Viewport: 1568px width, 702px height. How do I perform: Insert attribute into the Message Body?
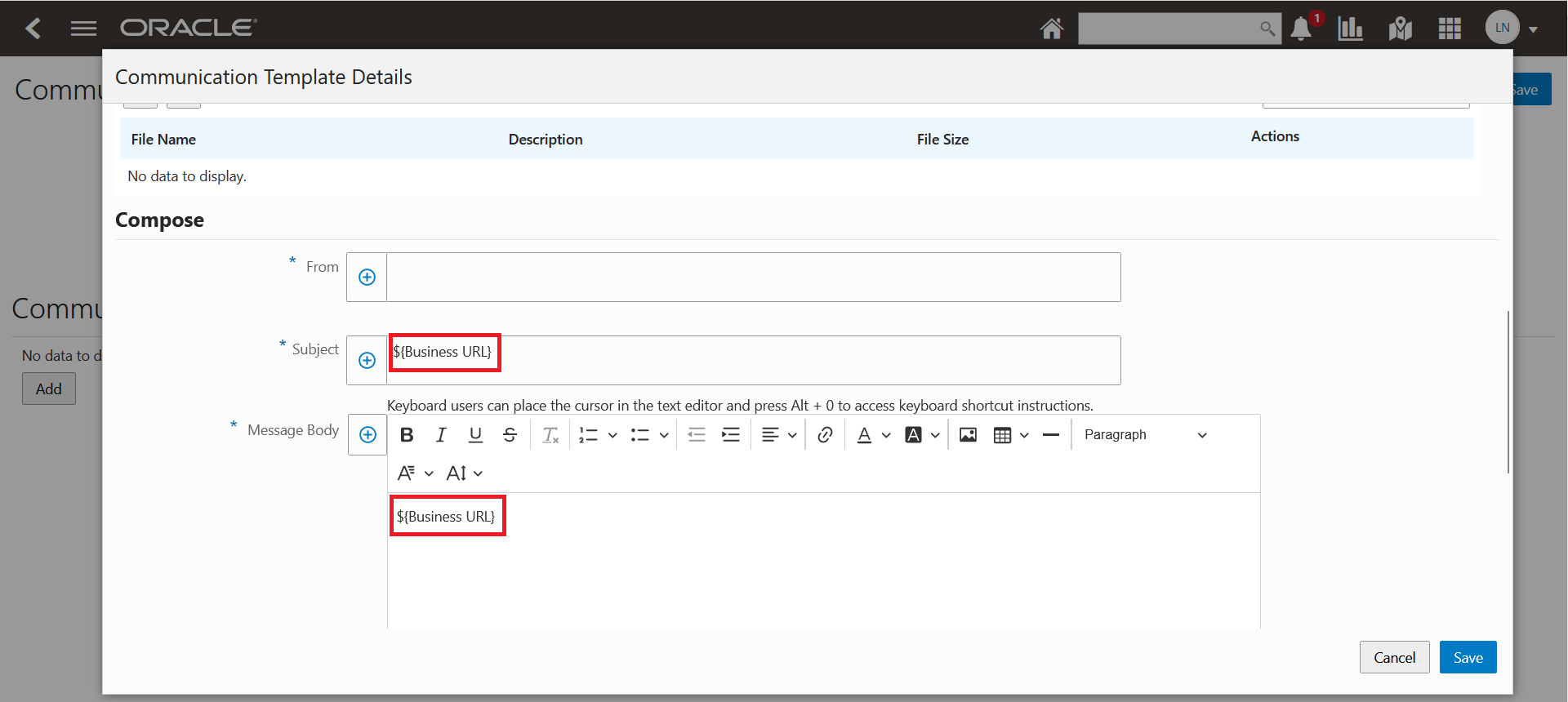[x=367, y=434]
